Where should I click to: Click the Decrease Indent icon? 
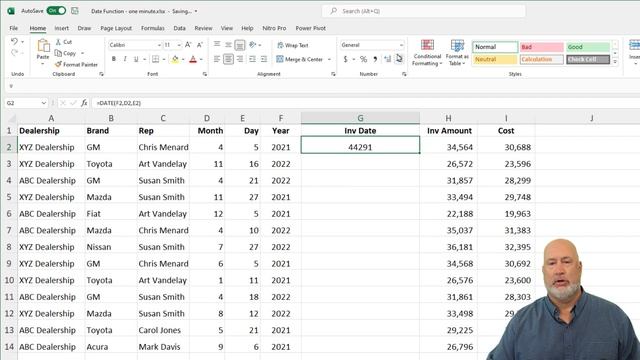(253, 59)
